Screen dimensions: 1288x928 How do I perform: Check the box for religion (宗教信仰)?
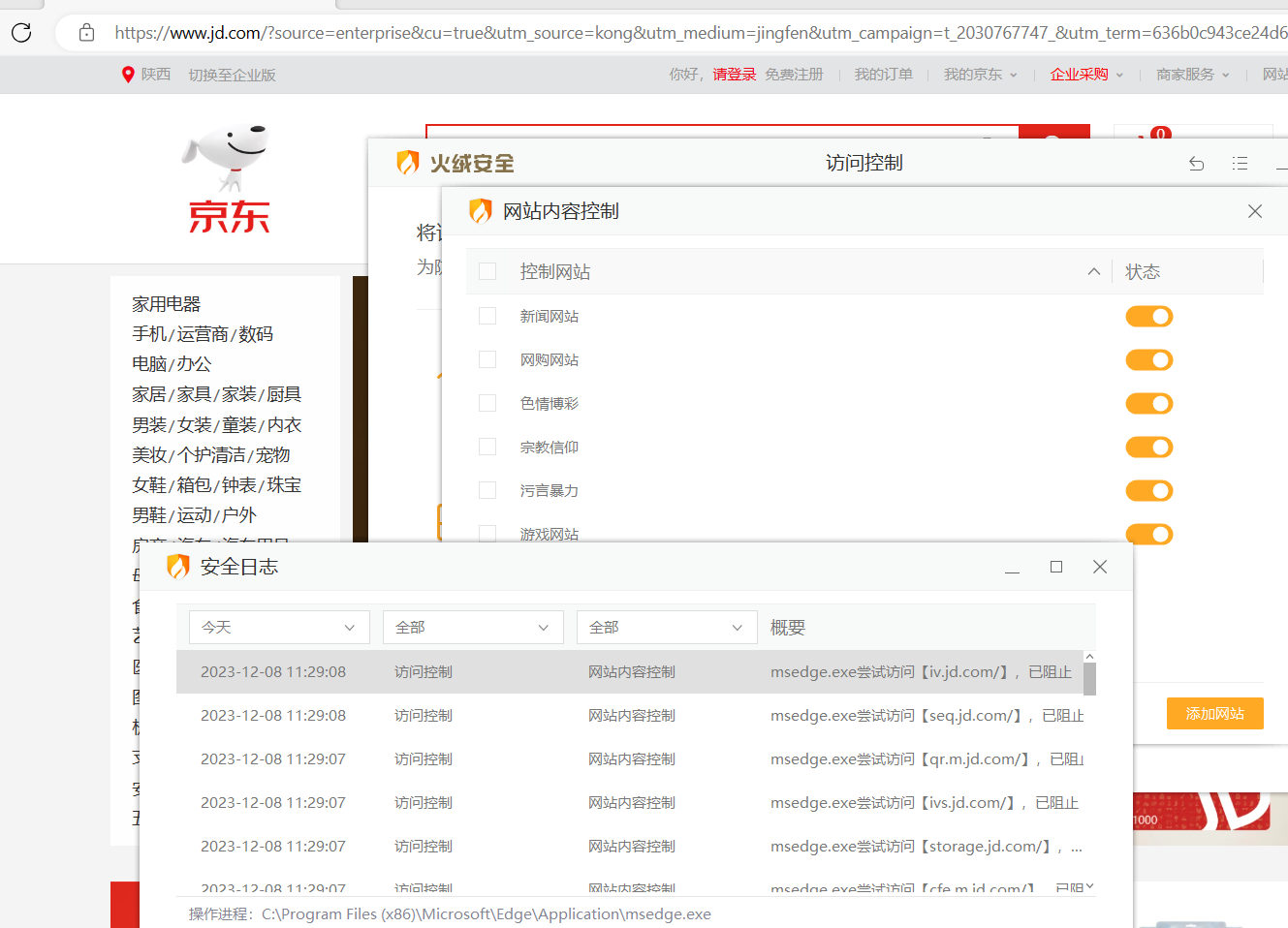(x=487, y=447)
